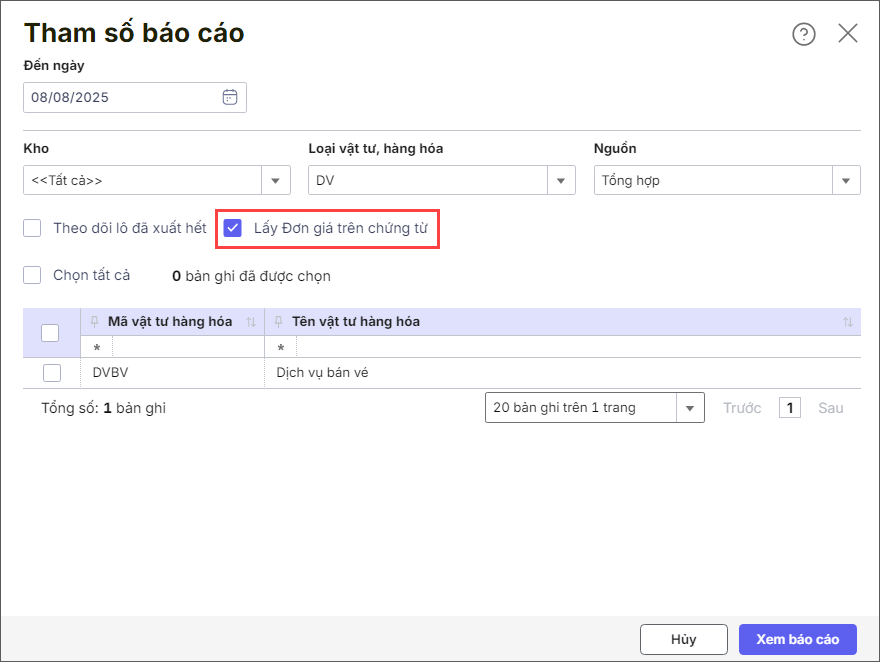
Task: Expand the Kho dropdown
Action: click(x=276, y=181)
